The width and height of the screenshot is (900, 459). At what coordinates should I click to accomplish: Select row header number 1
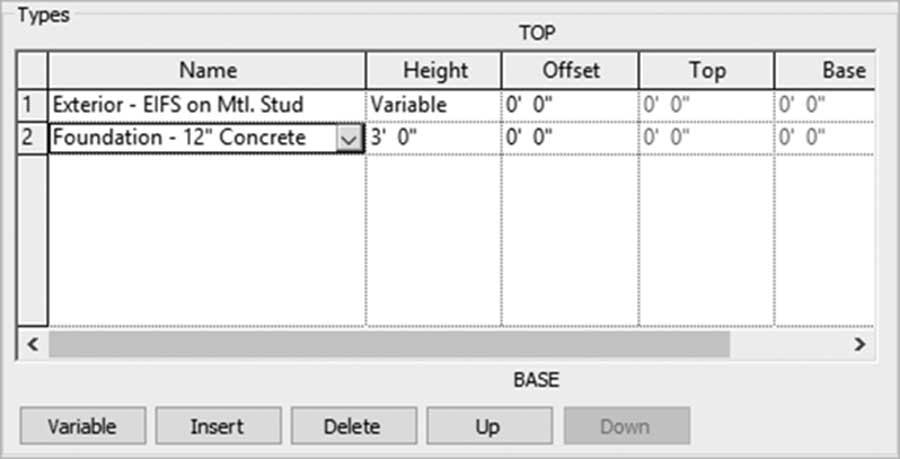32,105
